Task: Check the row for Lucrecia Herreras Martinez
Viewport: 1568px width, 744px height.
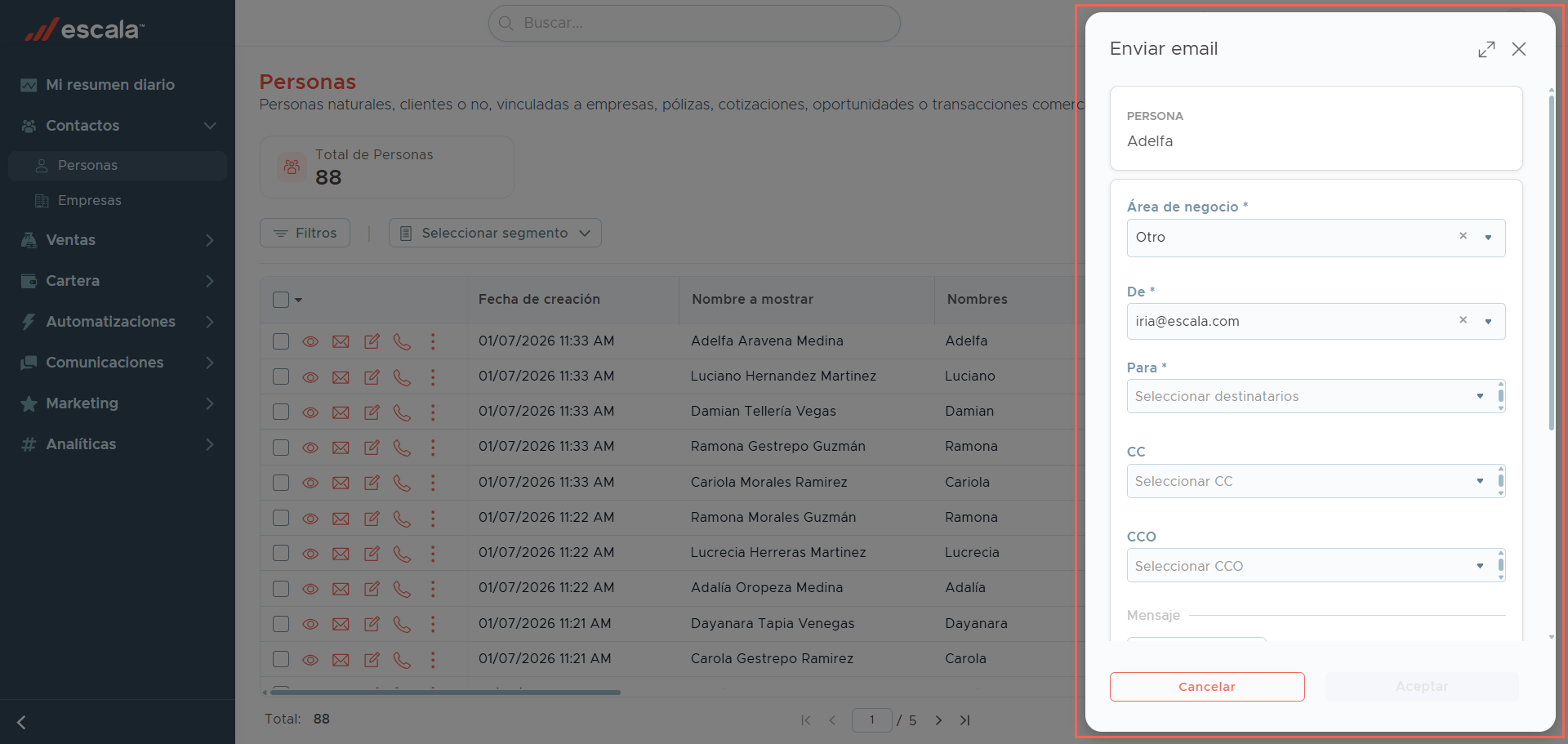Action: pyautogui.click(x=281, y=553)
